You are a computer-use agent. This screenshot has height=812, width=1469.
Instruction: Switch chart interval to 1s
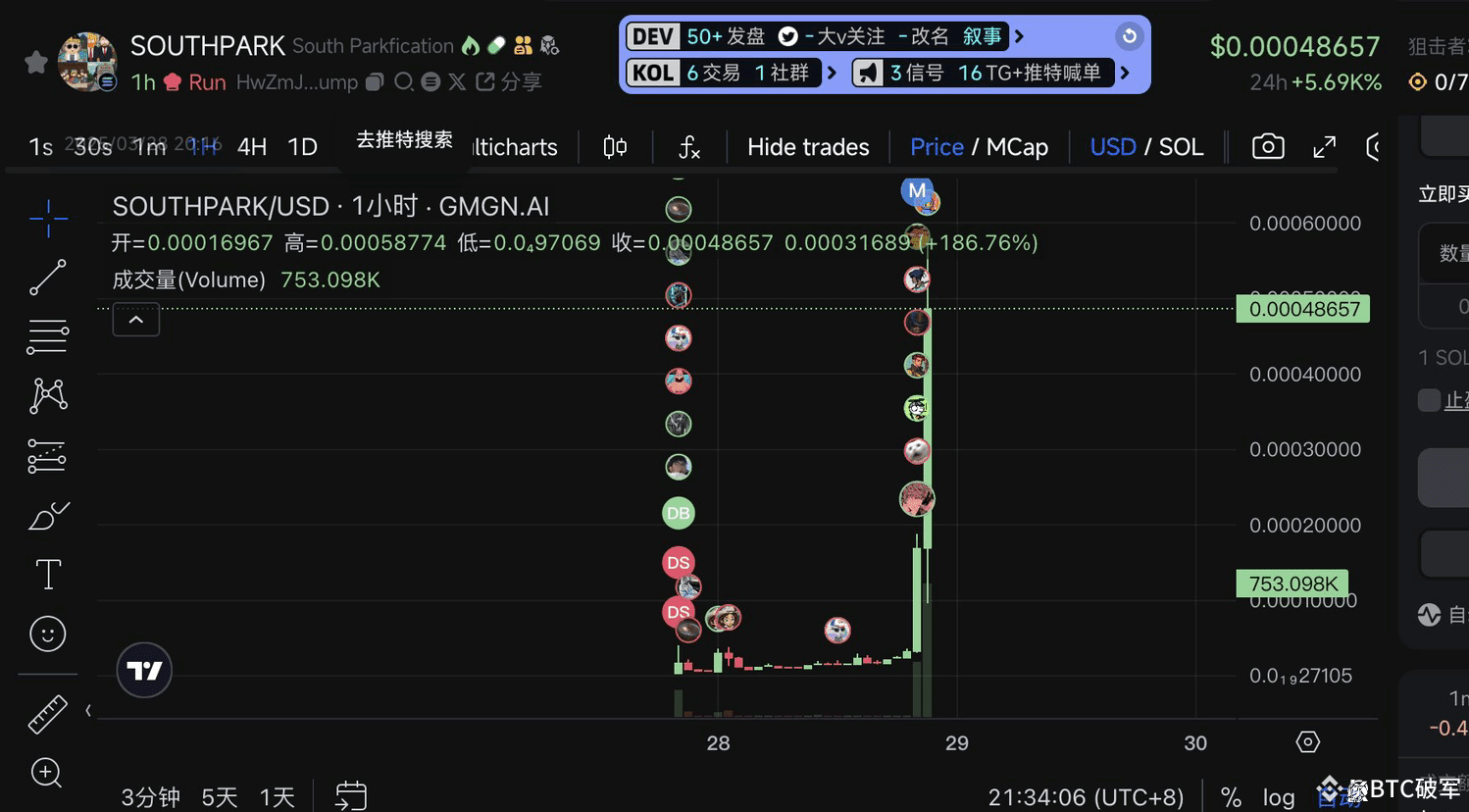pos(41,147)
